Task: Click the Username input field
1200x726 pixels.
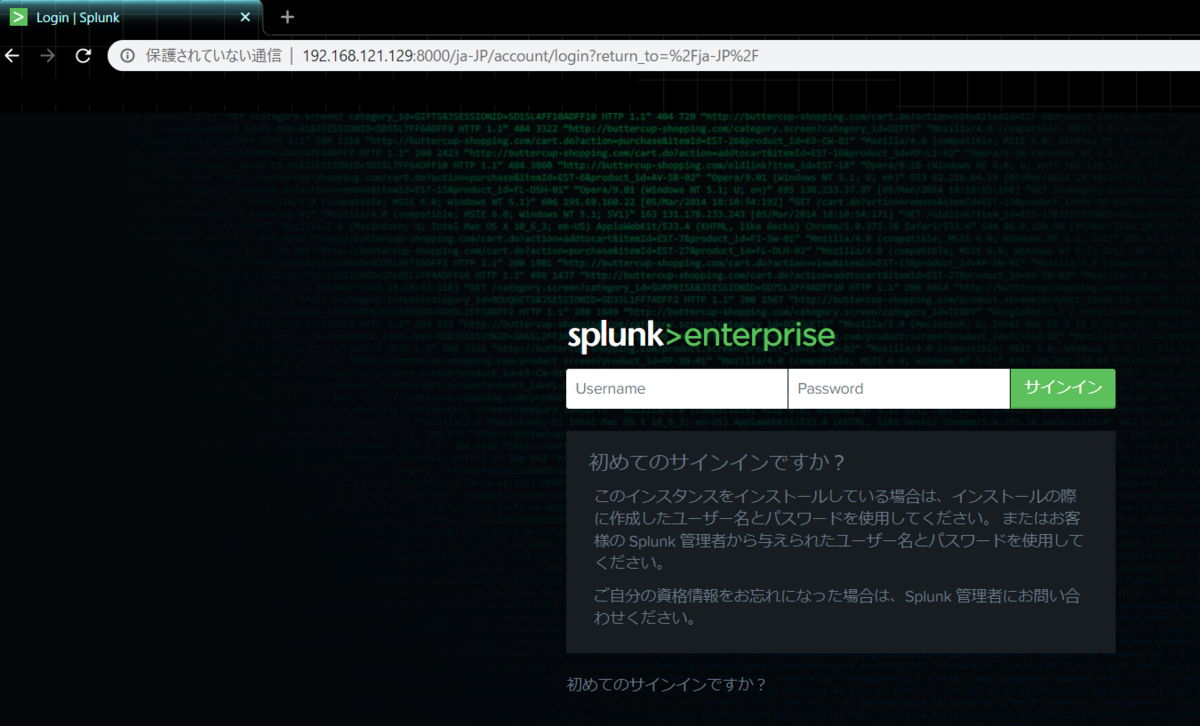Action: pos(677,389)
